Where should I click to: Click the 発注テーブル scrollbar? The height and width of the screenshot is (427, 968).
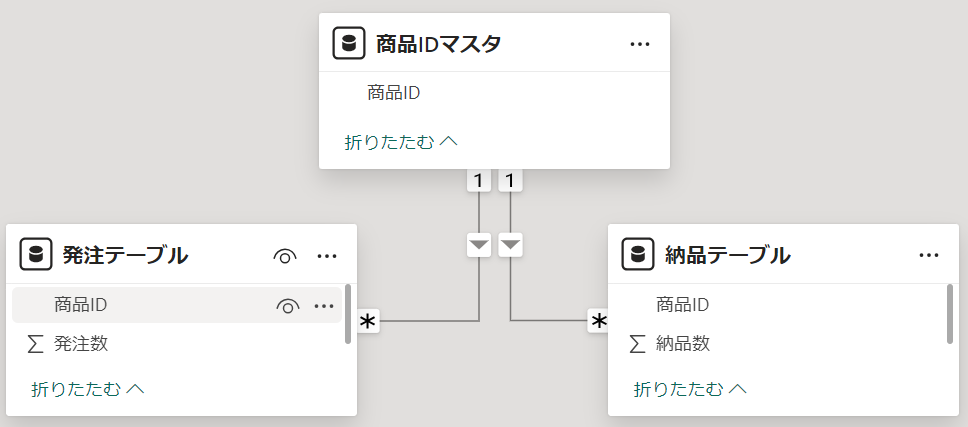(x=348, y=314)
